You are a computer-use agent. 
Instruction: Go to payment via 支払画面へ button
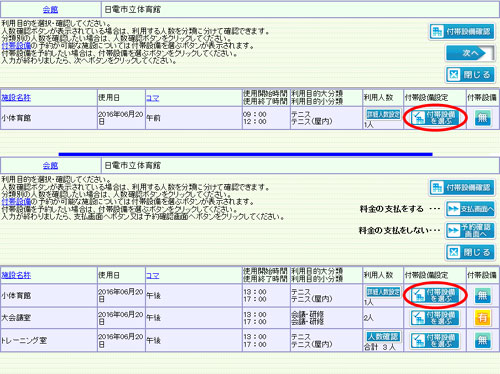coord(470,209)
